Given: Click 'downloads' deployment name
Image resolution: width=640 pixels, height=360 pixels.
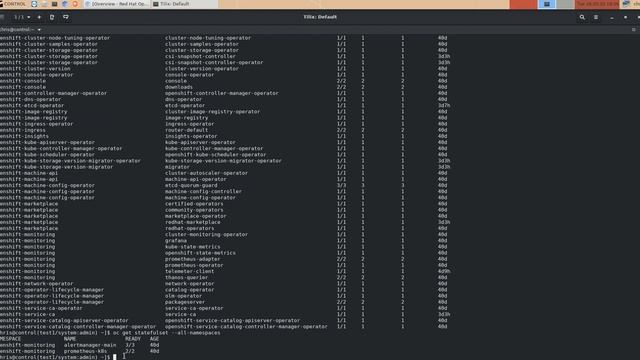Looking at the screenshot, I should pos(179,87).
